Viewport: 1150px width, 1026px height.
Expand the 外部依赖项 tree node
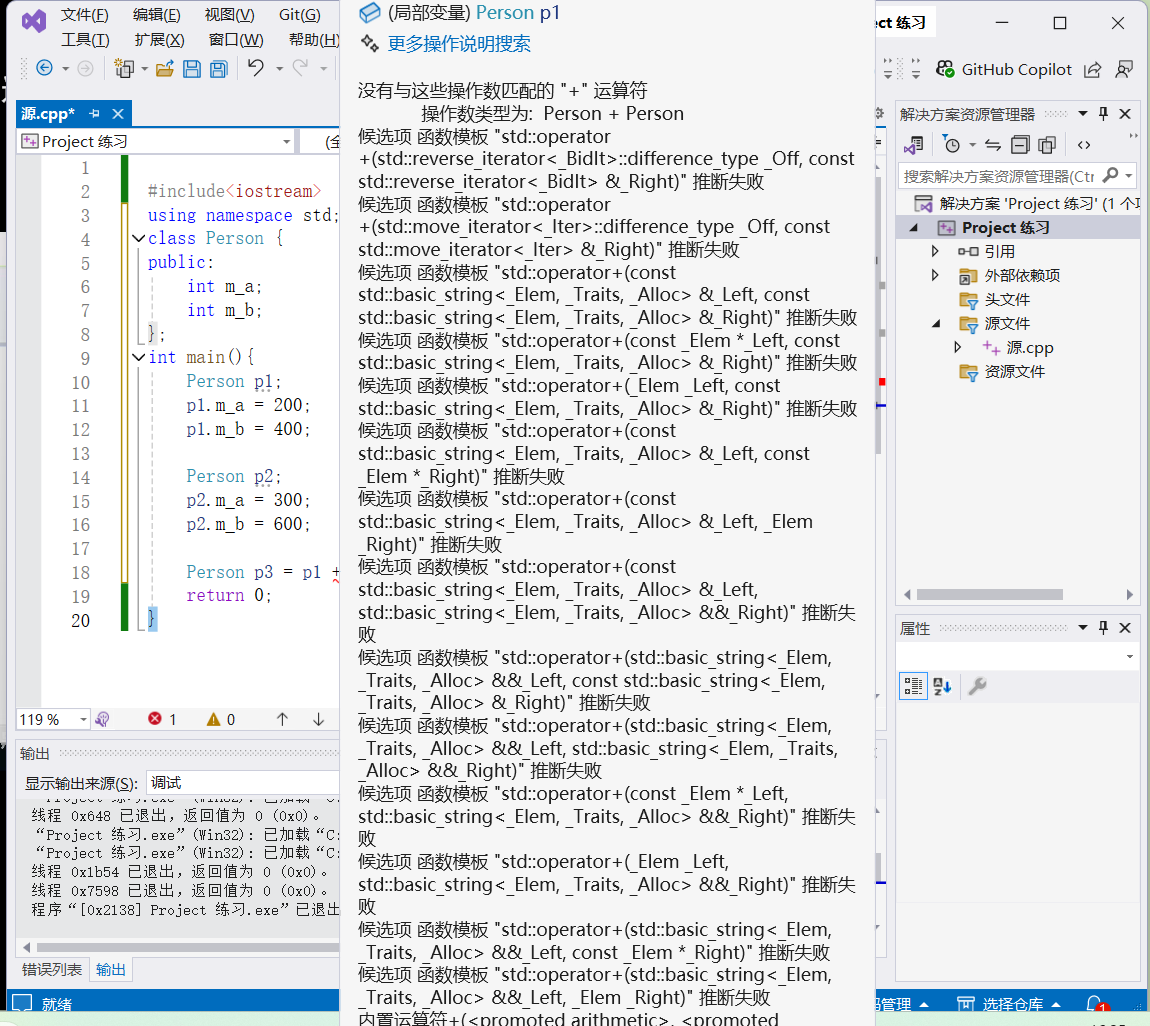coord(935,276)
